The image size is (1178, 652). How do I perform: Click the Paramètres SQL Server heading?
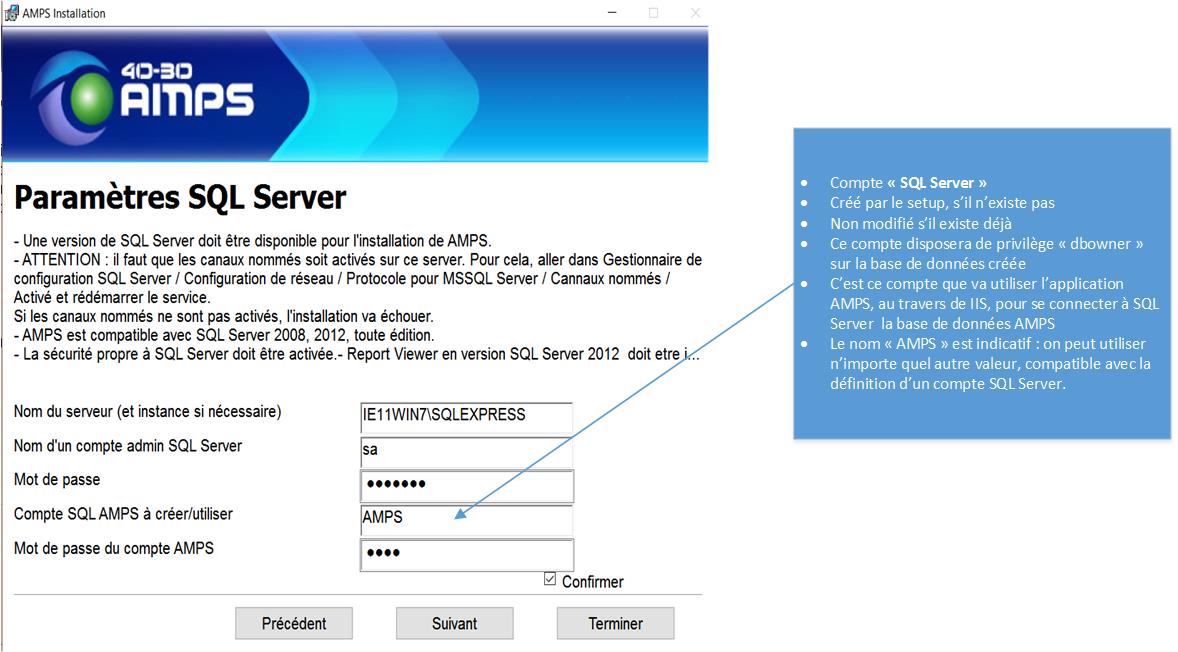pyautogui.click(x=180, y=198)
